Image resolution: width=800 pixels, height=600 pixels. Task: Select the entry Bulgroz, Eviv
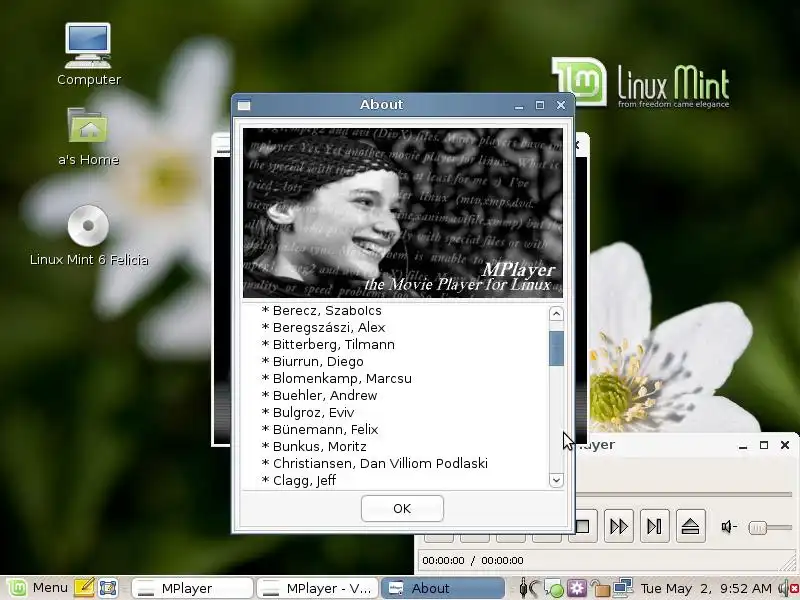pos(308,412)
